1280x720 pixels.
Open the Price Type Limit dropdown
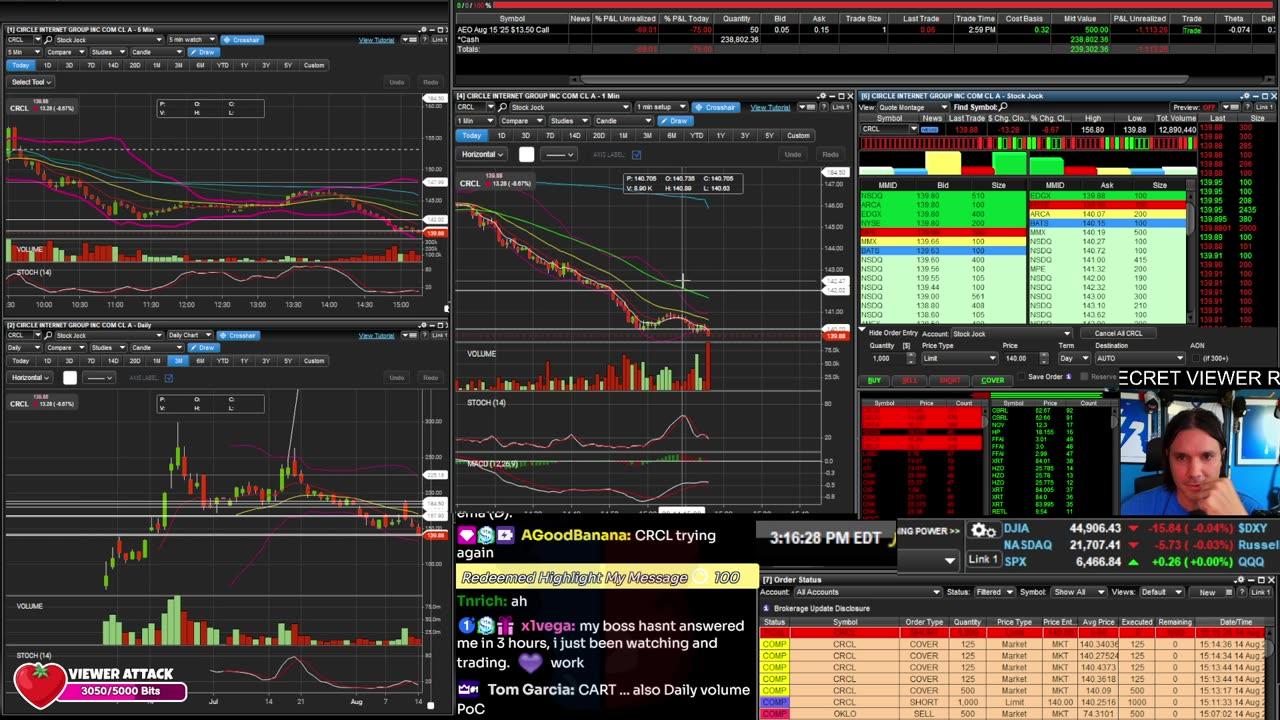[x=960, y=358]
